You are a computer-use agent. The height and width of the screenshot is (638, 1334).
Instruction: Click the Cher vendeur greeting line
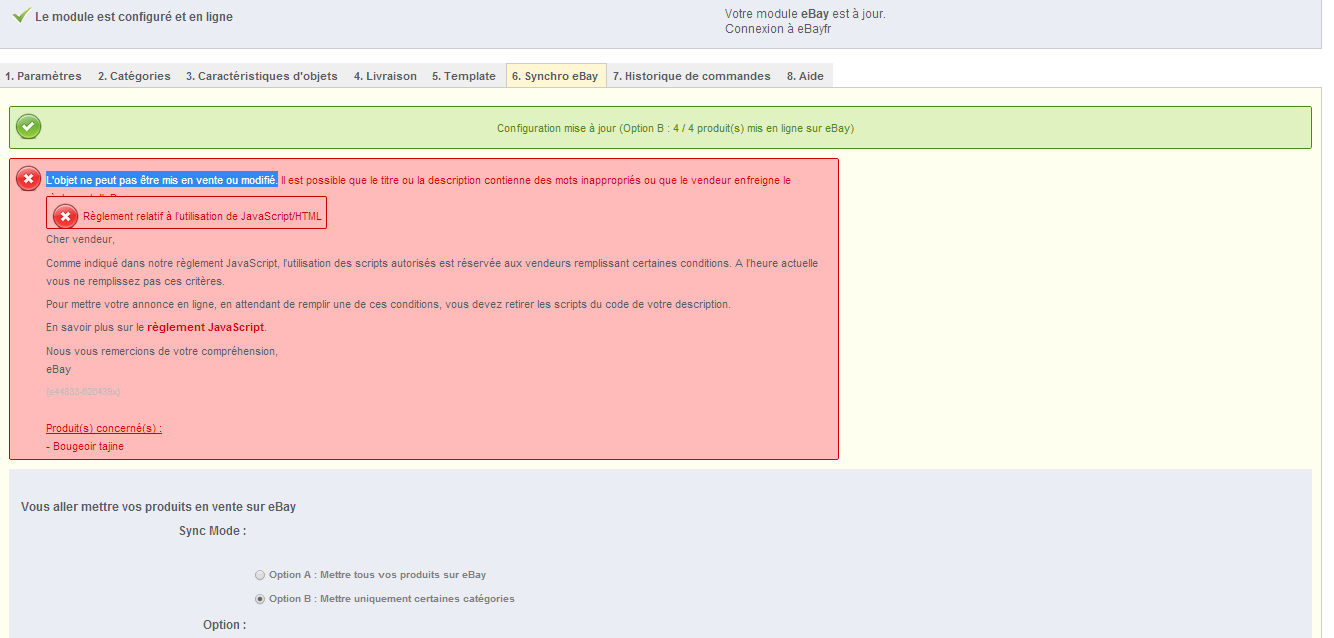point(80,239)
